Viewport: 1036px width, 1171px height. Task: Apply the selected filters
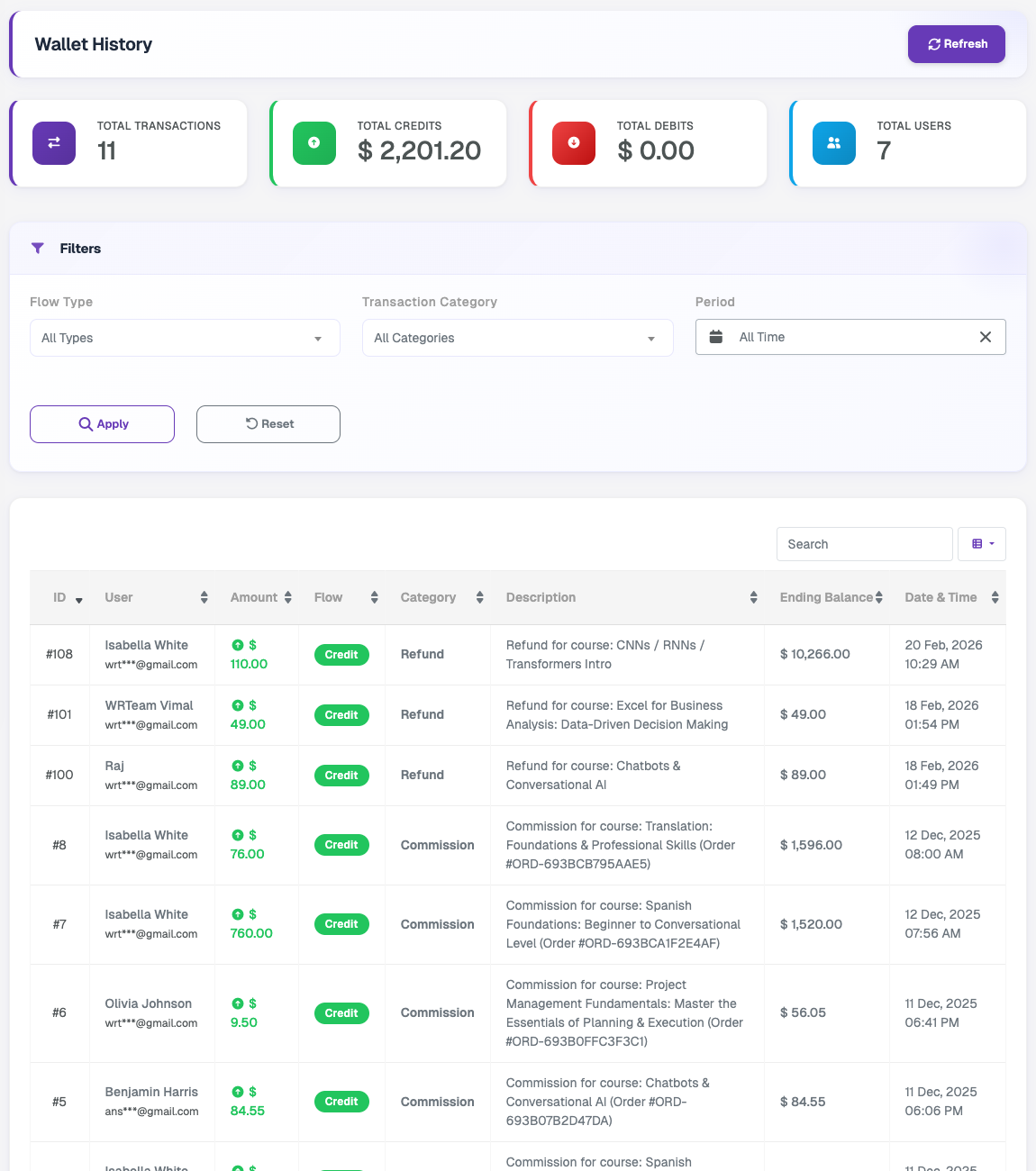tap(102, 424)
